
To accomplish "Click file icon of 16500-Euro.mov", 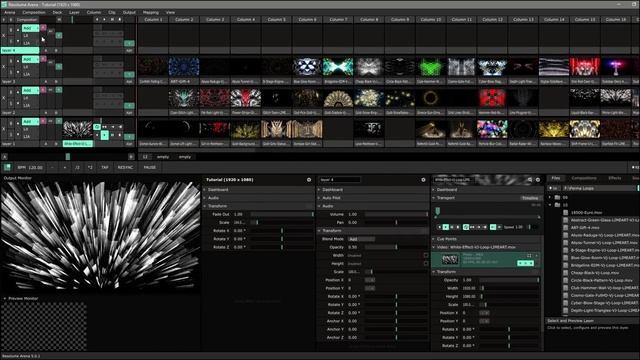I will click(566, 213).
